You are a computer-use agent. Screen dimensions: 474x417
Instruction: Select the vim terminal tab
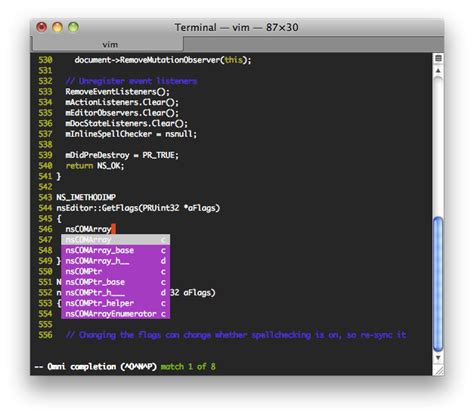107,44
